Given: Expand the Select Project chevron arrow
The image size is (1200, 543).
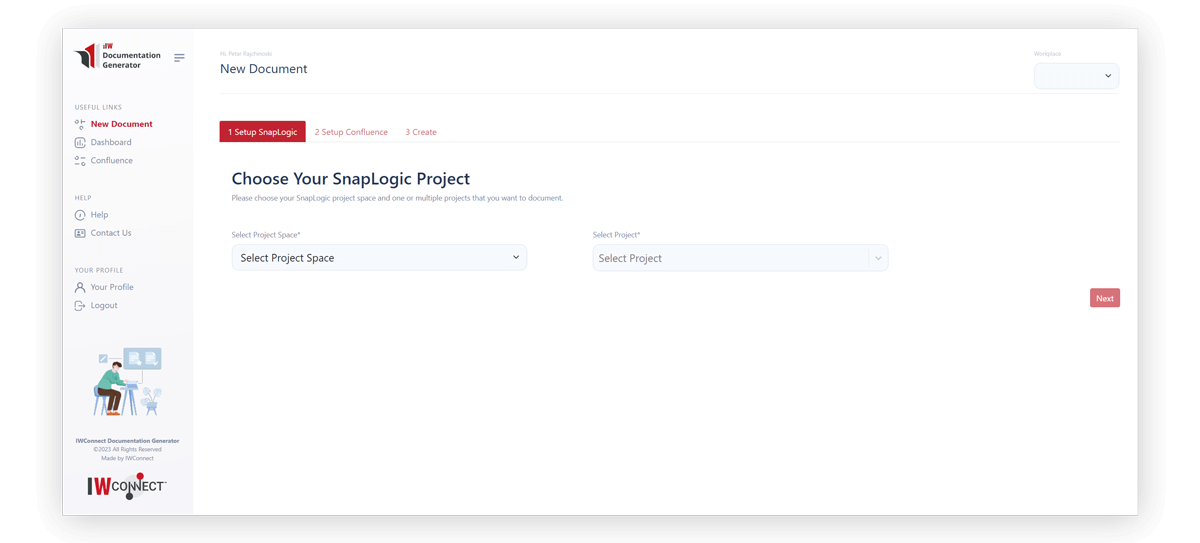Looking at the screenshot, I should coord(878,258).
